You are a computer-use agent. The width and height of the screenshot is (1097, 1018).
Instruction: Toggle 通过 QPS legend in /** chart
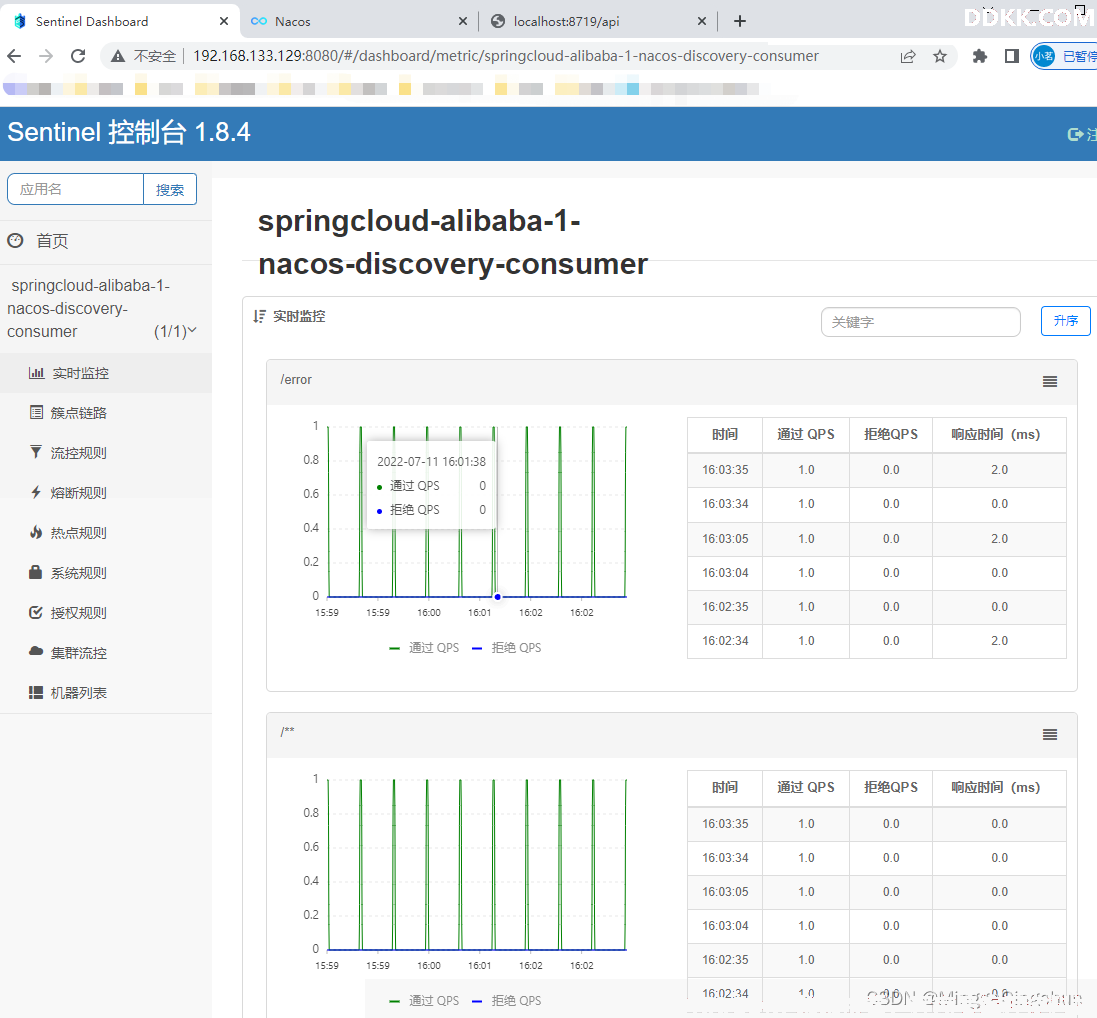click(x=424, y=1001)
